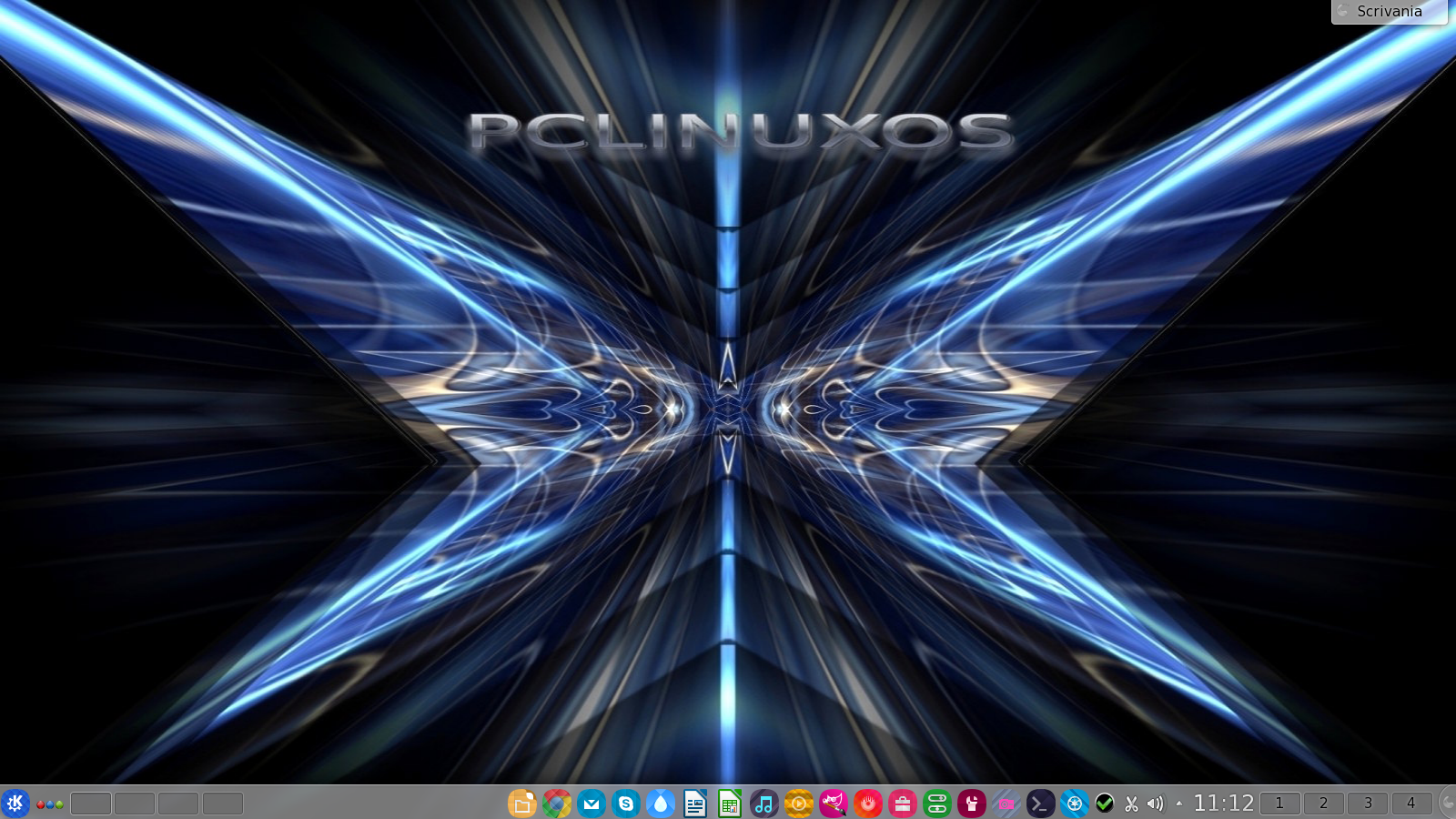This screenshot has height=819, width=1456.
Task: Launch Skype from the taskbar
Action: pyautogui.click(x=626, y=804)
